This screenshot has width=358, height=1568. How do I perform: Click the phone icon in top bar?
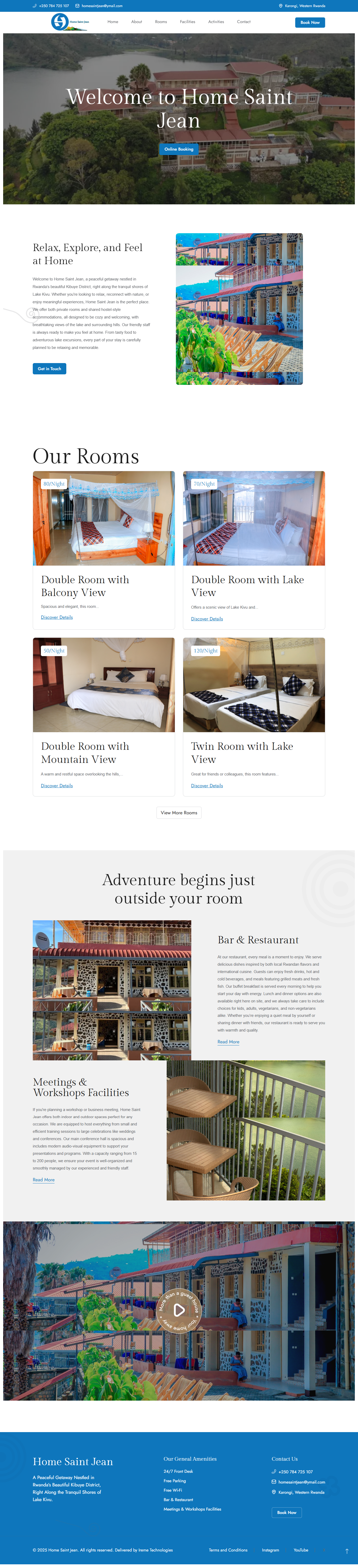click(x=35, y=6)
